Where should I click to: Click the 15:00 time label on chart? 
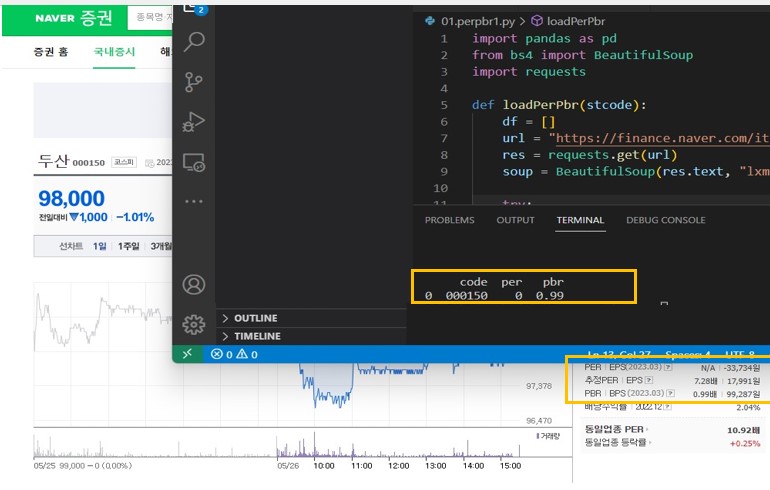pyautogui.click(x=510, y=465)
